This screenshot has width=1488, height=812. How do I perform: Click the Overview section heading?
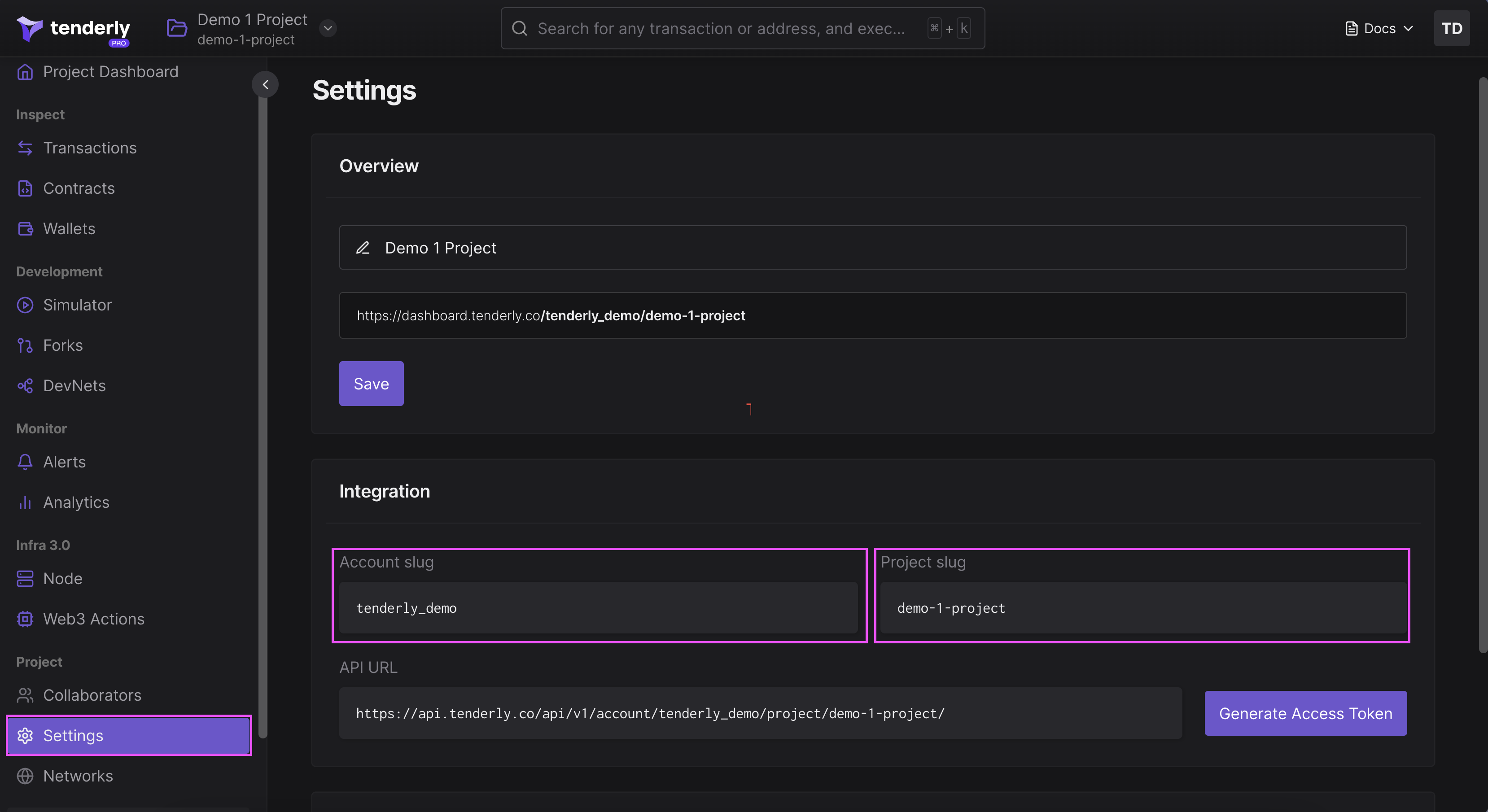(x=378, y=166)
